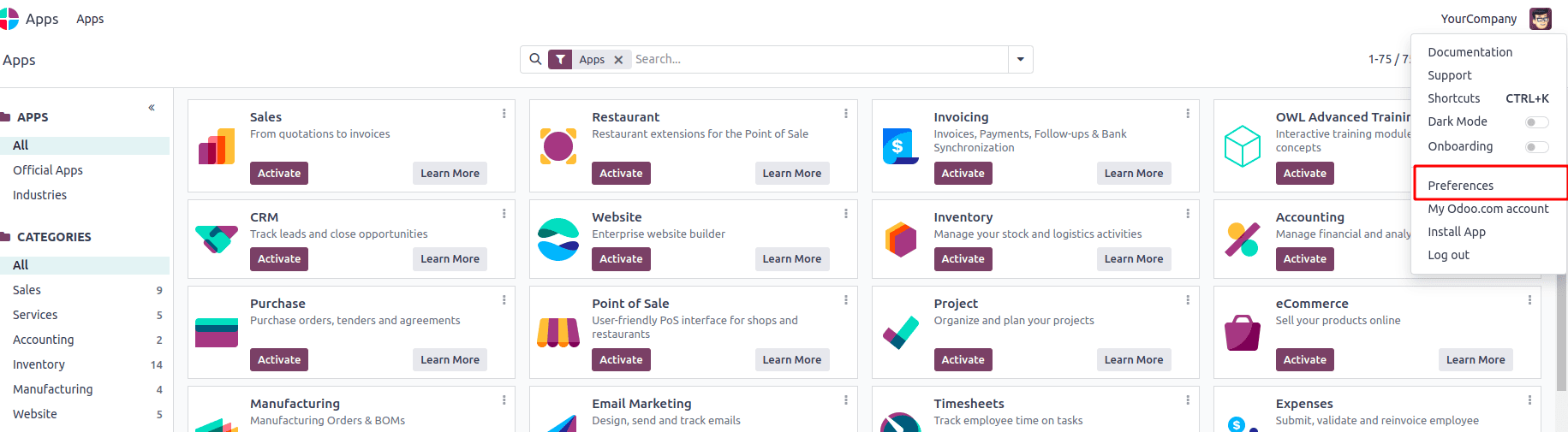Click the CRM app icon
Viewport: 1568px width, 432px height.
coord(217,239)
